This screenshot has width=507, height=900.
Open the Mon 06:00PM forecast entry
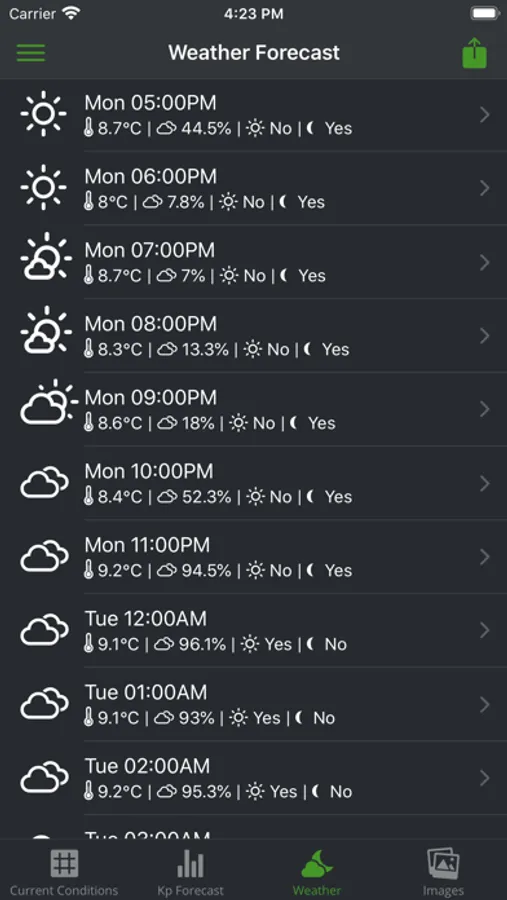coord(253,188)
